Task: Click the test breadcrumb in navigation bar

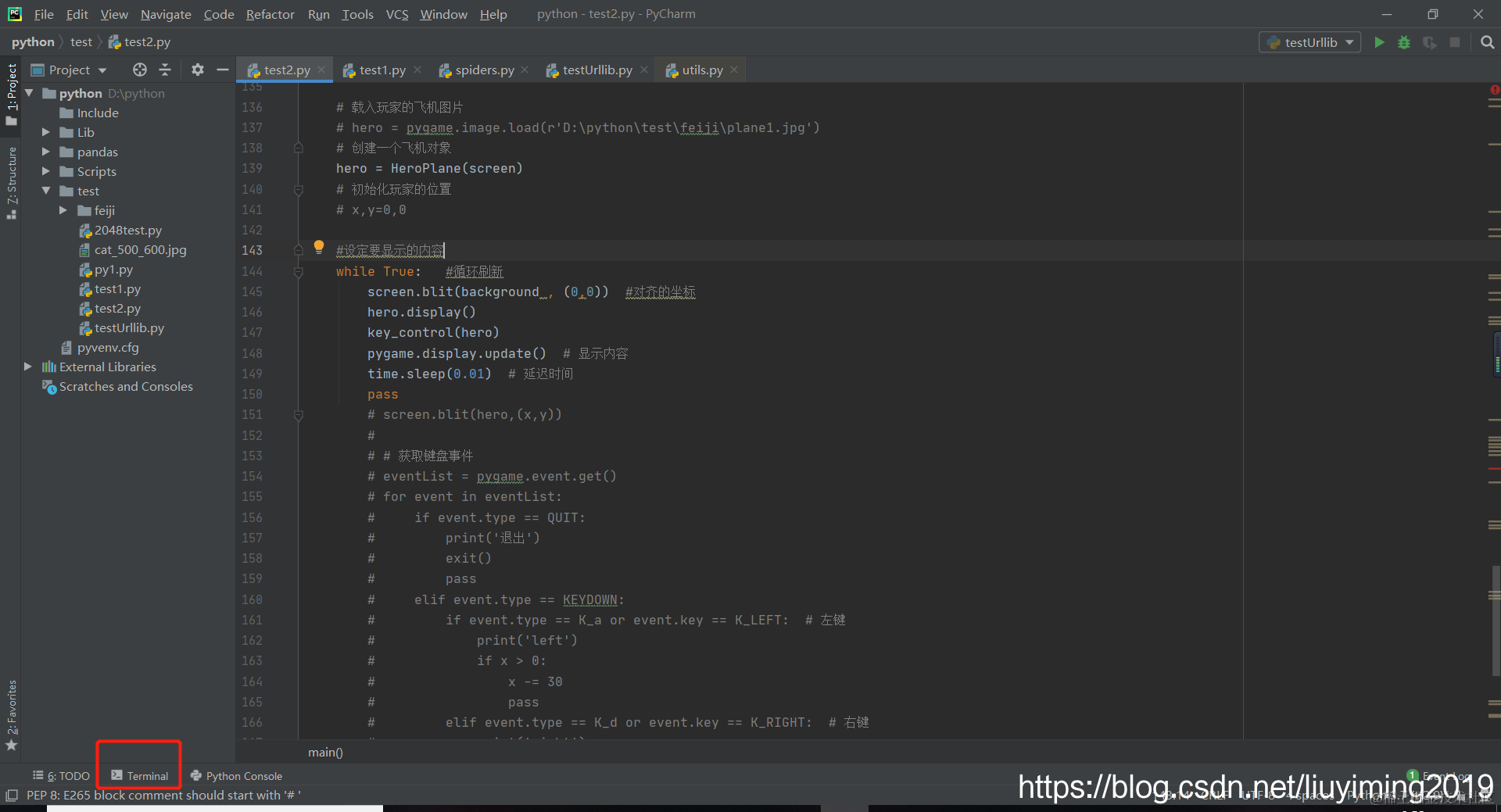Action: click(81, 42)
